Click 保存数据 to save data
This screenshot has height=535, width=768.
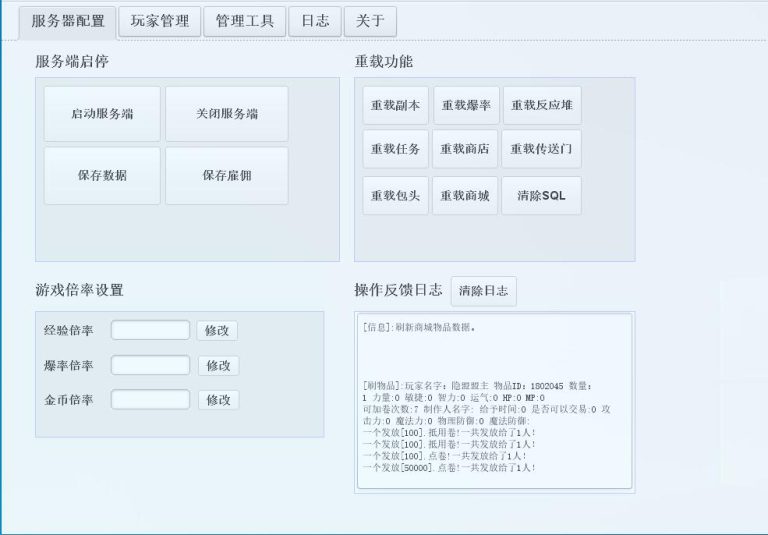click(x=102, y=176)
